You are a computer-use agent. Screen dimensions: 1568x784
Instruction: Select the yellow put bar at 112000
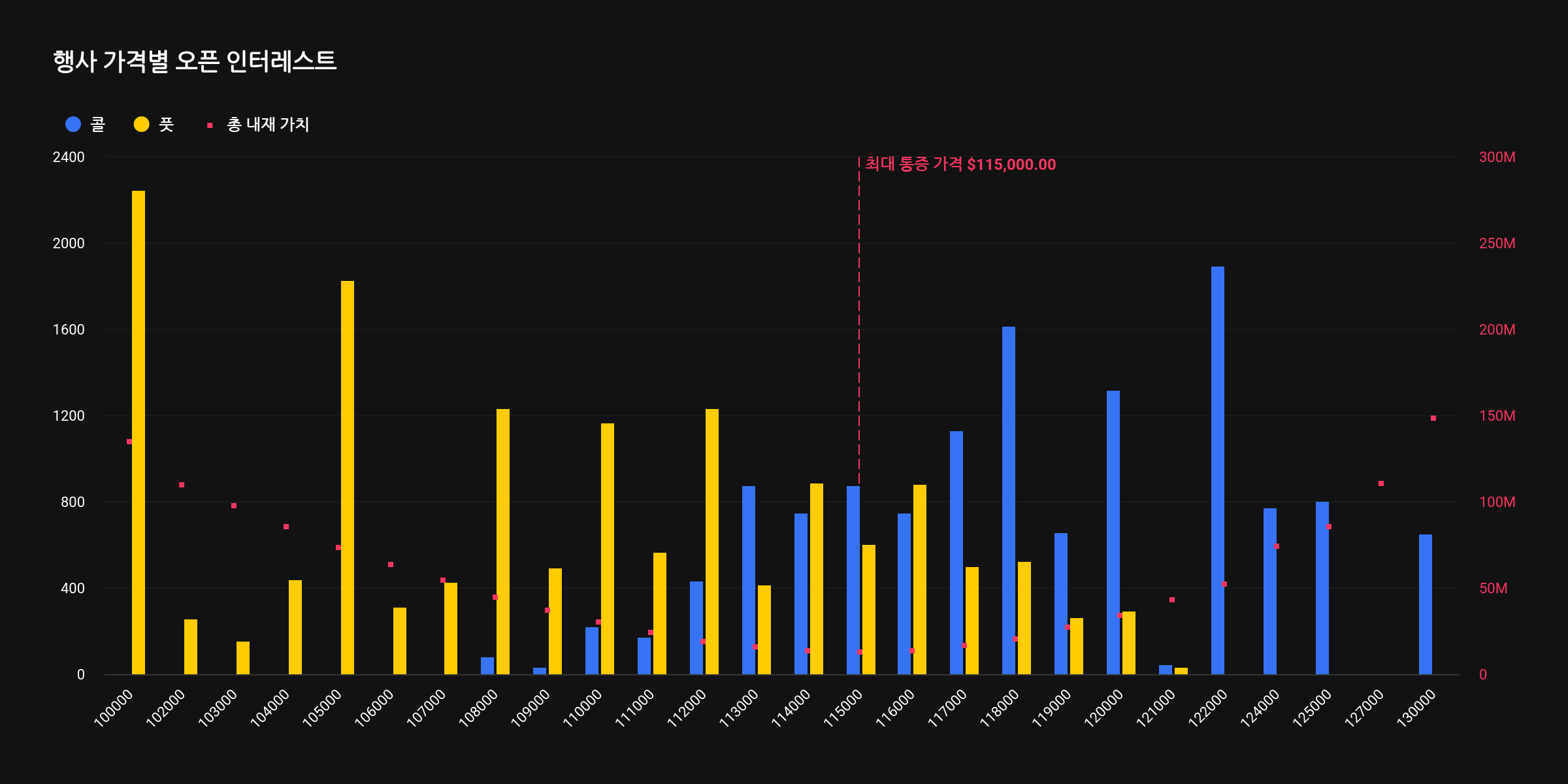[712, 542]
